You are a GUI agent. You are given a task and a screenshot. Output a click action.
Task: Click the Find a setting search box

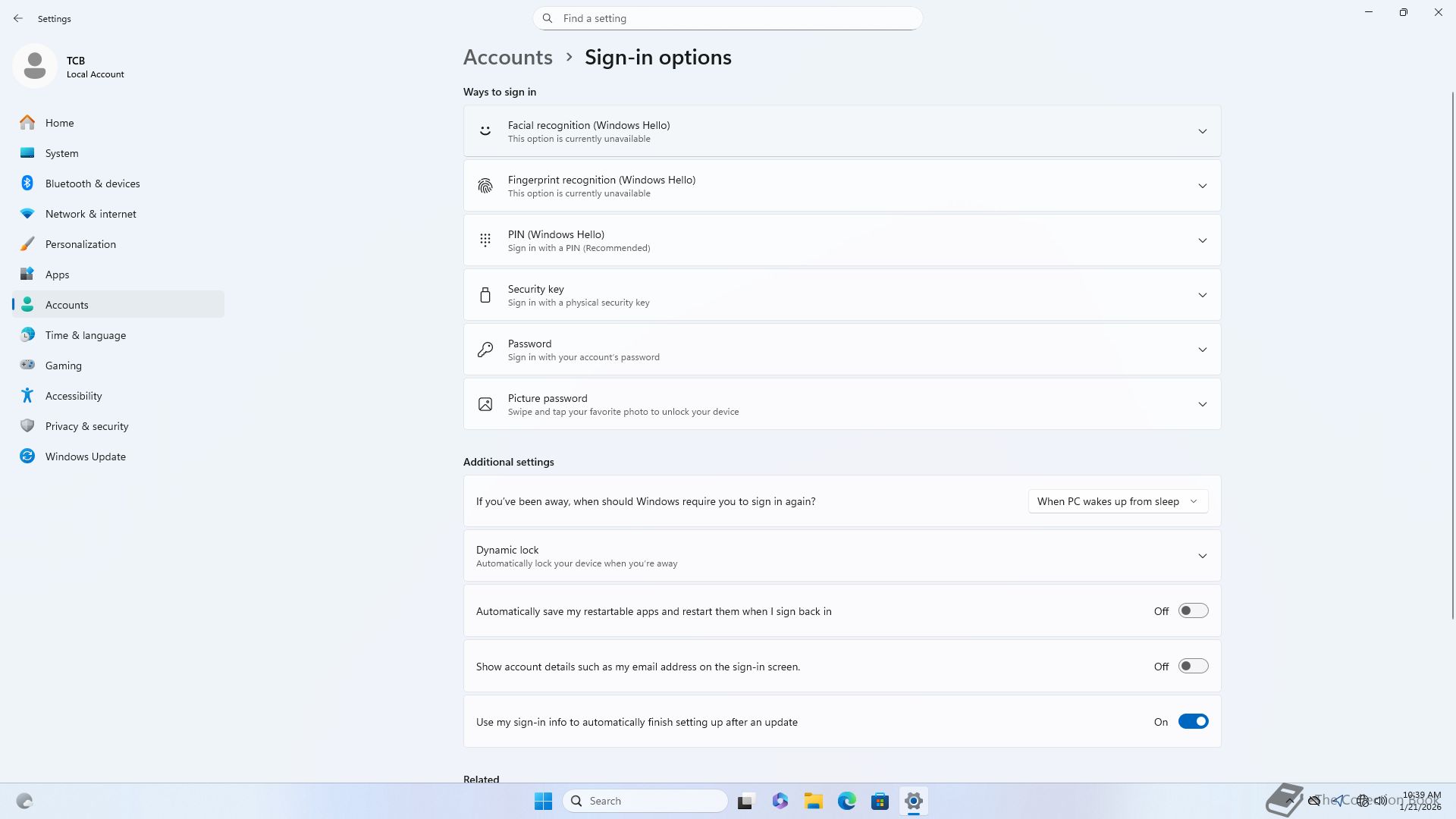pos(728,18)
